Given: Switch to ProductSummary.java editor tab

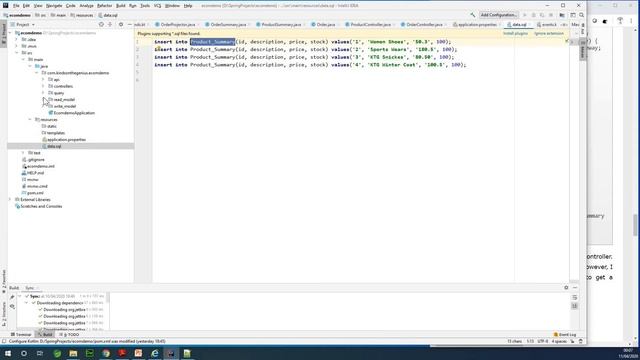Looking at the screenshot, I should point(281,24).
